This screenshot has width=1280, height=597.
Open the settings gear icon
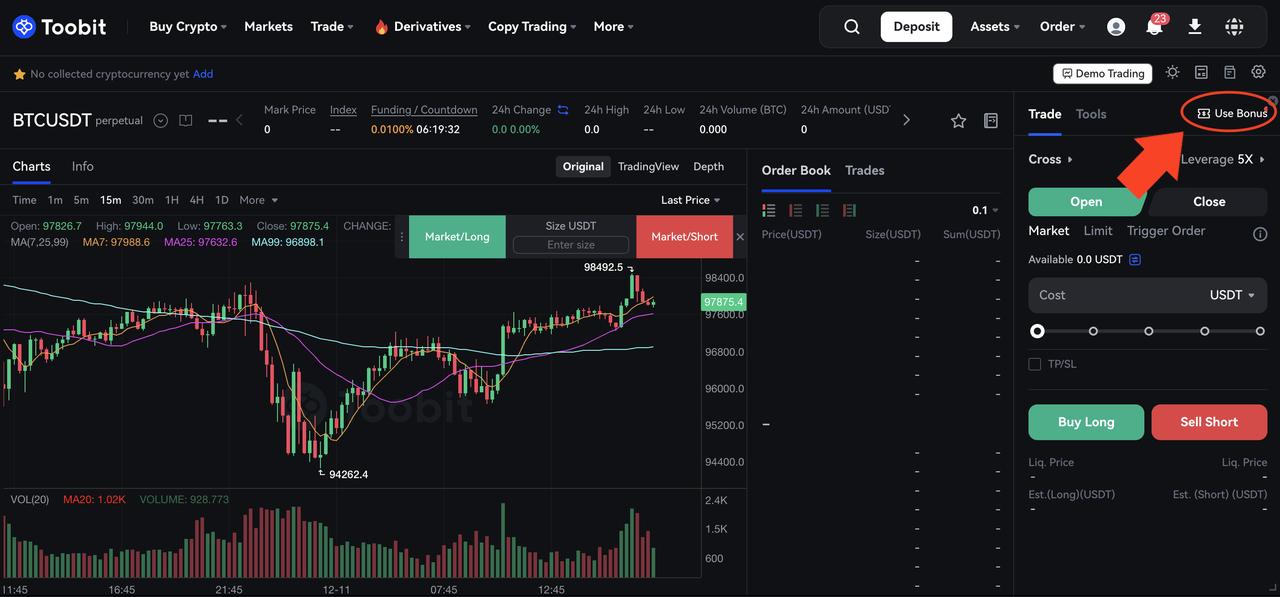point(1258,73)
